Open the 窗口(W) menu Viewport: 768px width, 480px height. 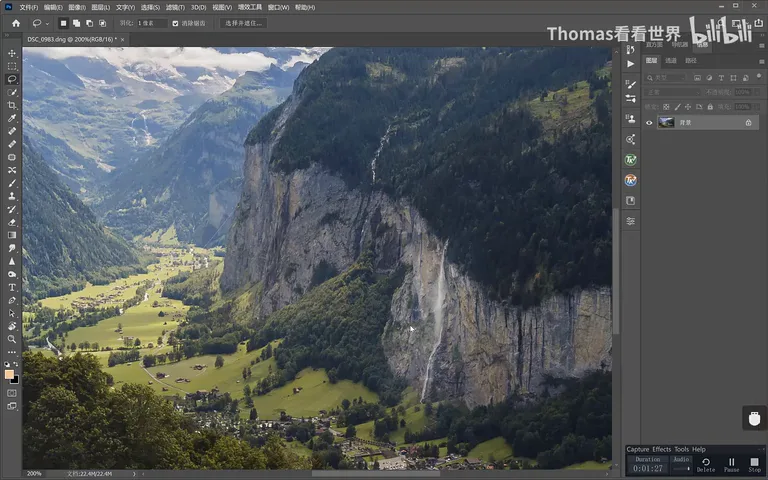coord(278,7)
